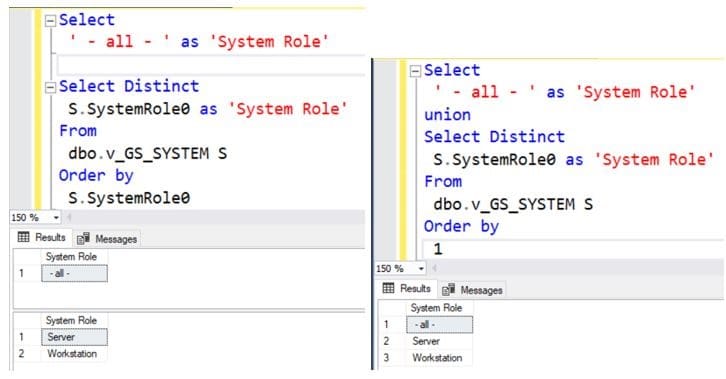This screenshot has height=379, width=726.
Task: Place cursor on 'From' keyword in right editor
Action: (x=443, y=182)
